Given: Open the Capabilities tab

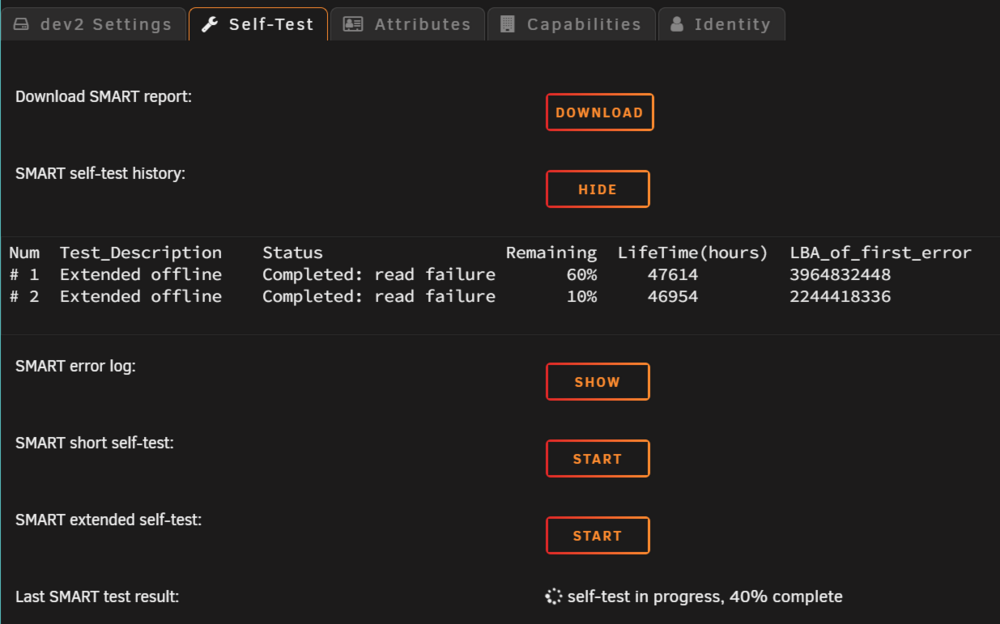Looking at the screenshot, I should pos(571,24).
